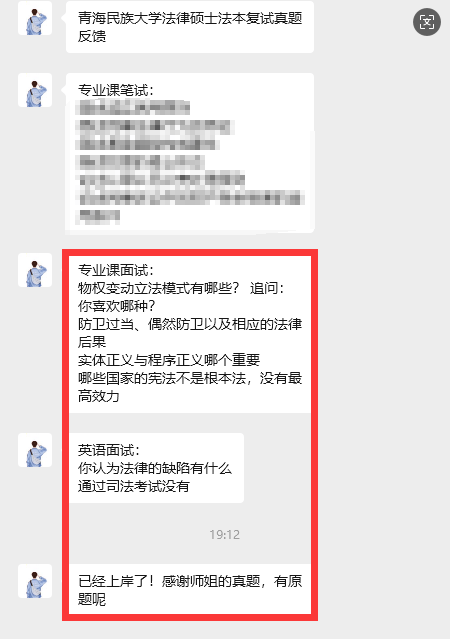Click the 通过司法考试没有 line
Screen dimensions: 450x639
point(134,486)
